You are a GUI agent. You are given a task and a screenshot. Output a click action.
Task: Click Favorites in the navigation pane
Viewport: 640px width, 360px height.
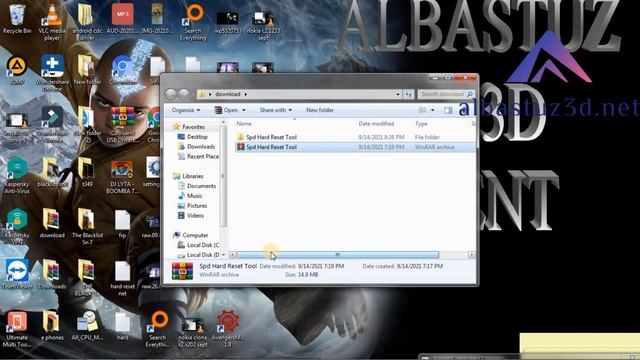[x=193, y=127]
